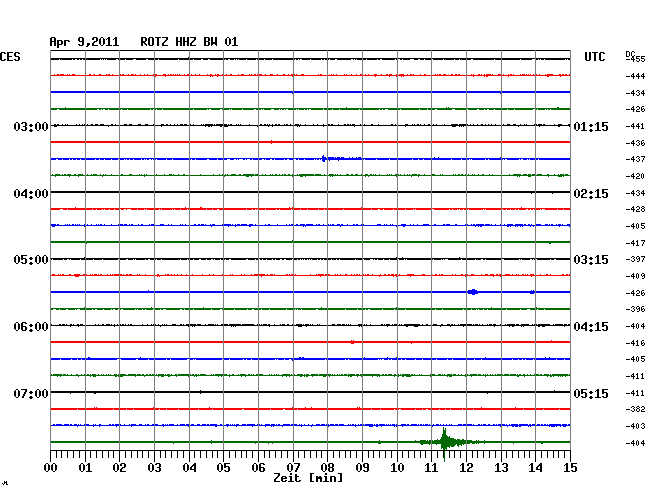Image resolution: width=650 pixels, height=494 pixels.
Task: Select the 03:00 local time label
Action: (x=31, y=126)
